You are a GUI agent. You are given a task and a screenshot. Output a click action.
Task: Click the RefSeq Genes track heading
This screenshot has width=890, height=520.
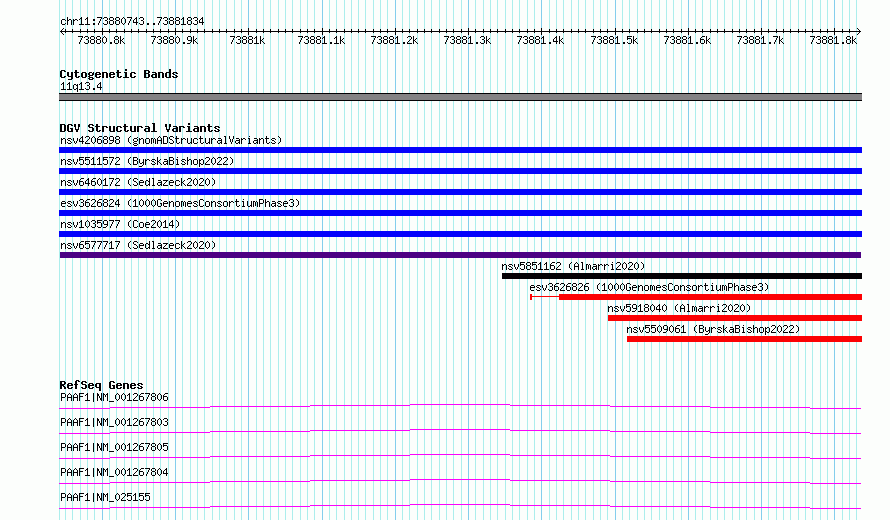click(x=101, y=385)
